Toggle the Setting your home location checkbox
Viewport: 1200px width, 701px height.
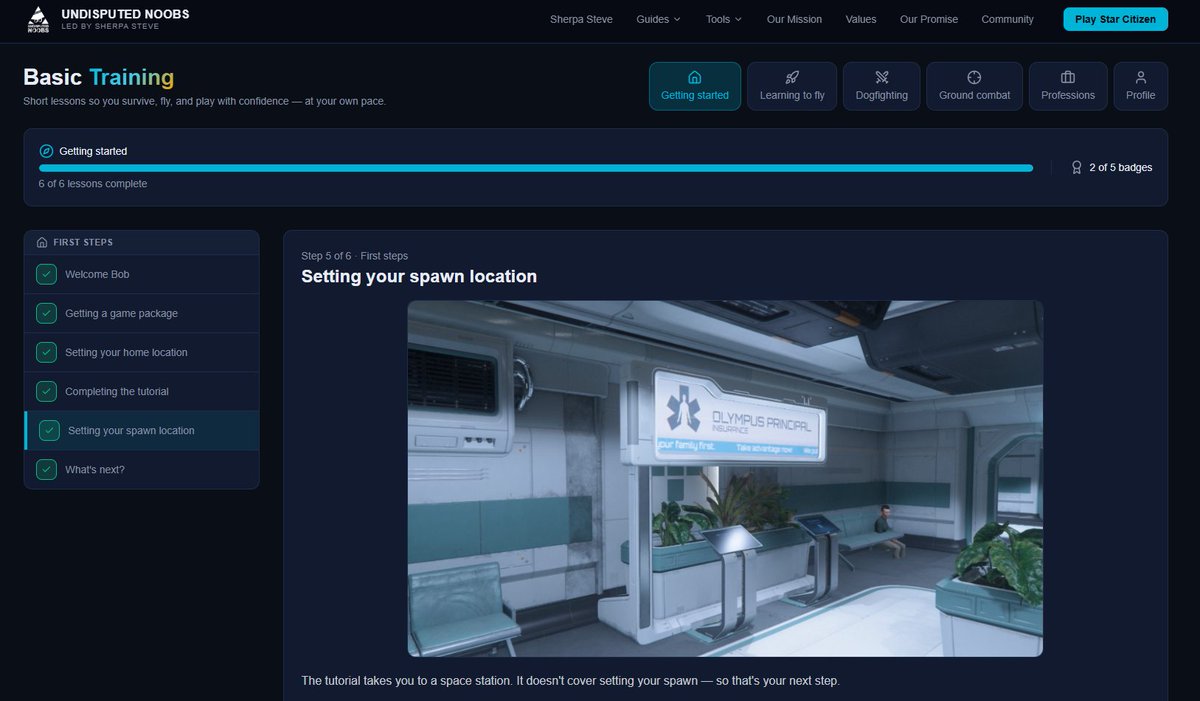coord(46,352)
